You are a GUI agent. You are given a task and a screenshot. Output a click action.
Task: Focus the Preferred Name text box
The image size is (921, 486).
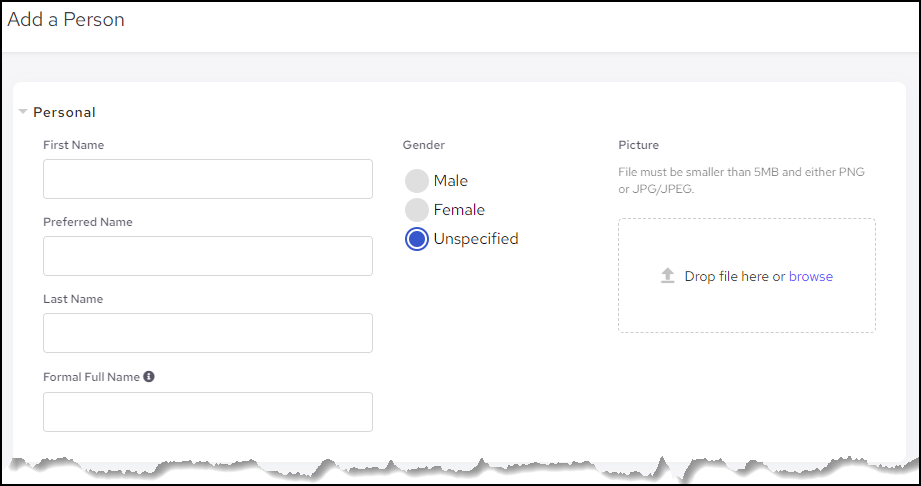207,256
